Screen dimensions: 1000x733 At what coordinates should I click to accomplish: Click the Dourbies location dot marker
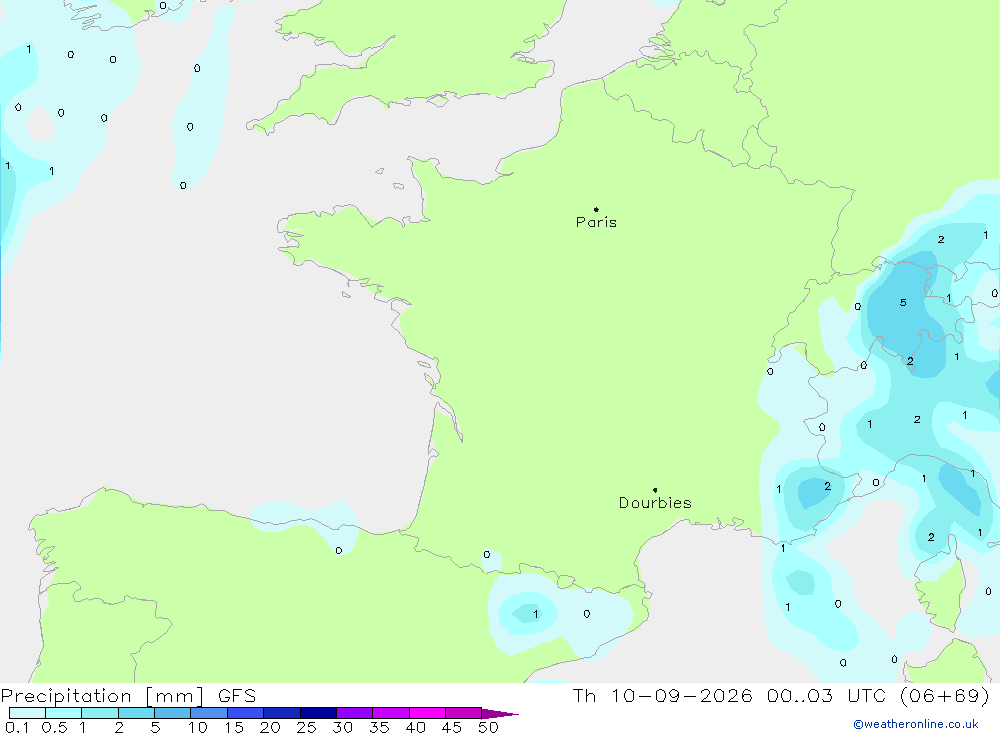coord(655,490)
